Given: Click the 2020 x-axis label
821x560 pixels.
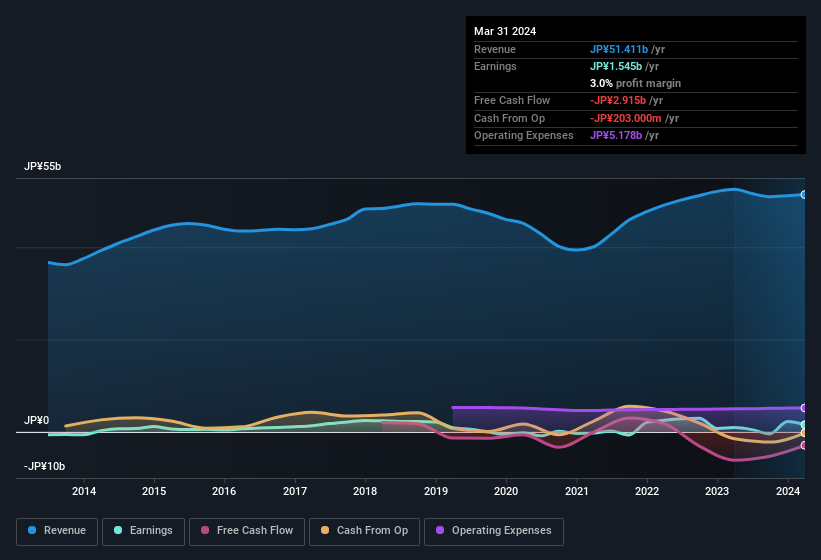Looking at the screenshot, I should (506, 491).
